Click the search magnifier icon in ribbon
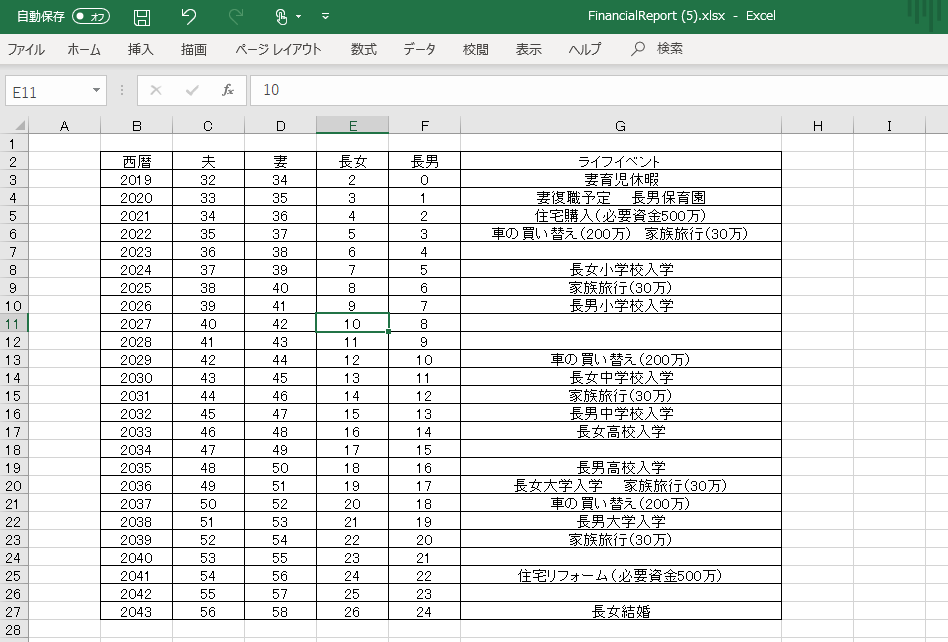This screenshot has width=948, height=642. point(638,49)
